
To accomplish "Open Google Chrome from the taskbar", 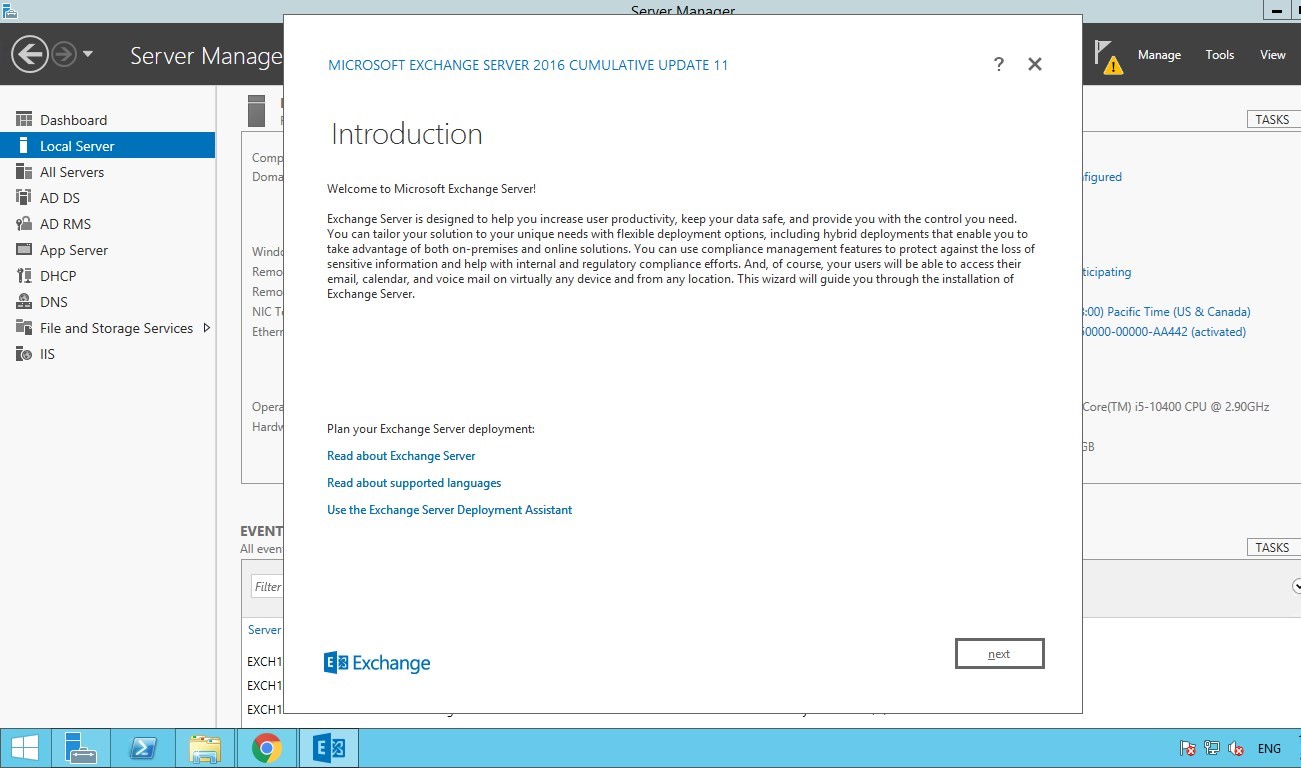I will [x=267, y=748].
